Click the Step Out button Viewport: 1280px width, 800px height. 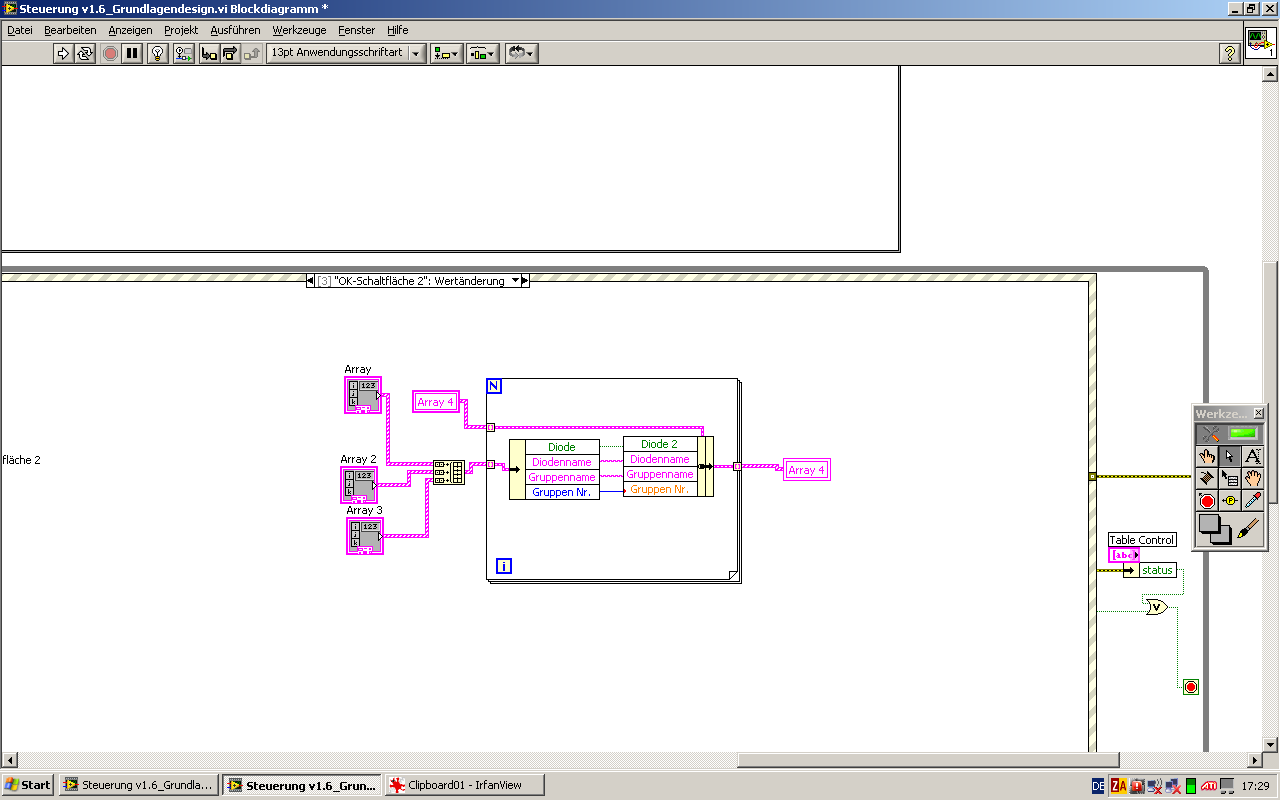pos(251,53)
